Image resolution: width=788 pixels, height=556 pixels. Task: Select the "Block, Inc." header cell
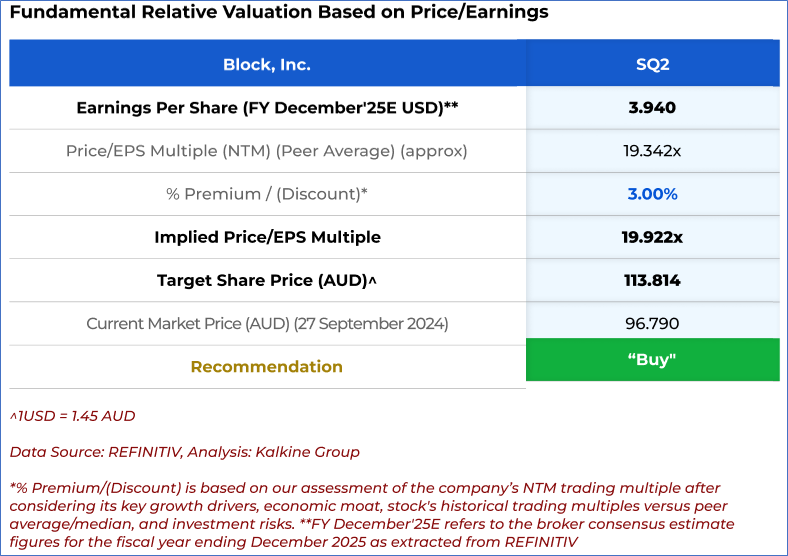[x=266, y=64]
